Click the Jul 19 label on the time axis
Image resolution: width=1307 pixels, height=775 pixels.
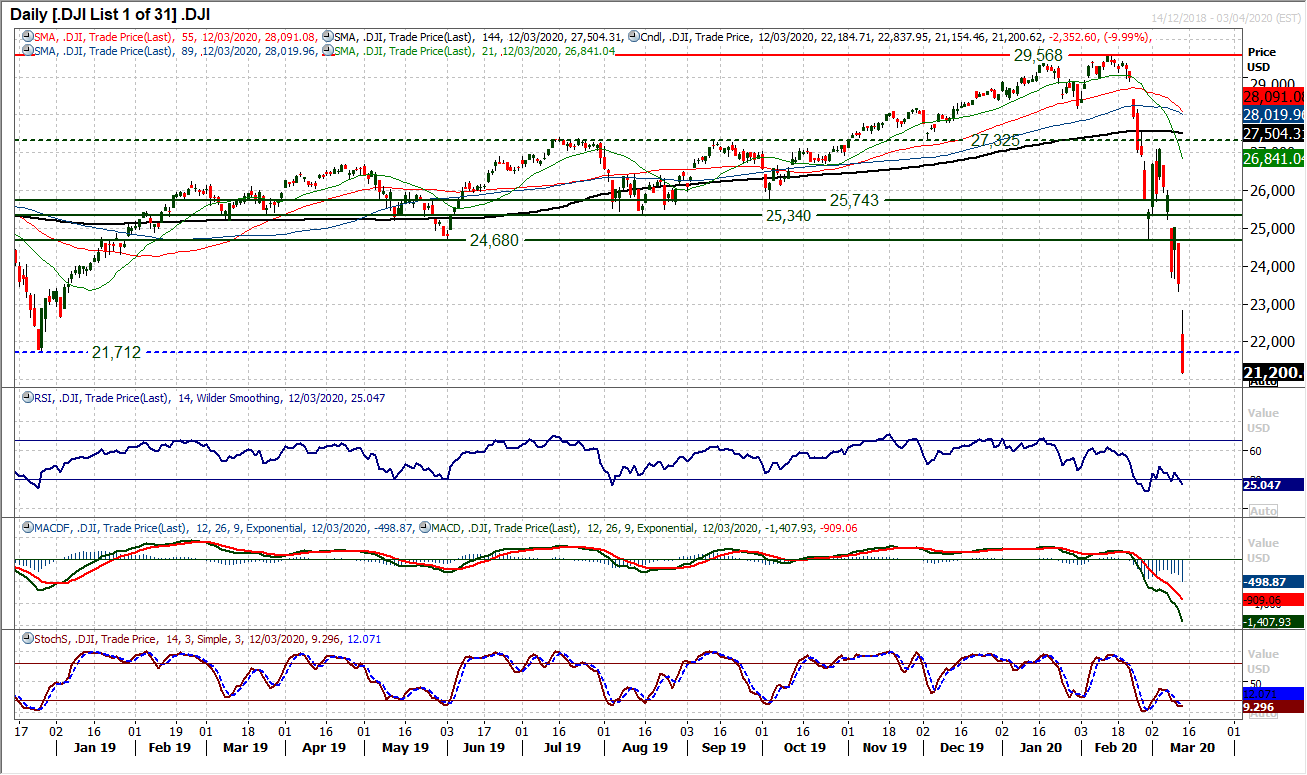[561, 747]
